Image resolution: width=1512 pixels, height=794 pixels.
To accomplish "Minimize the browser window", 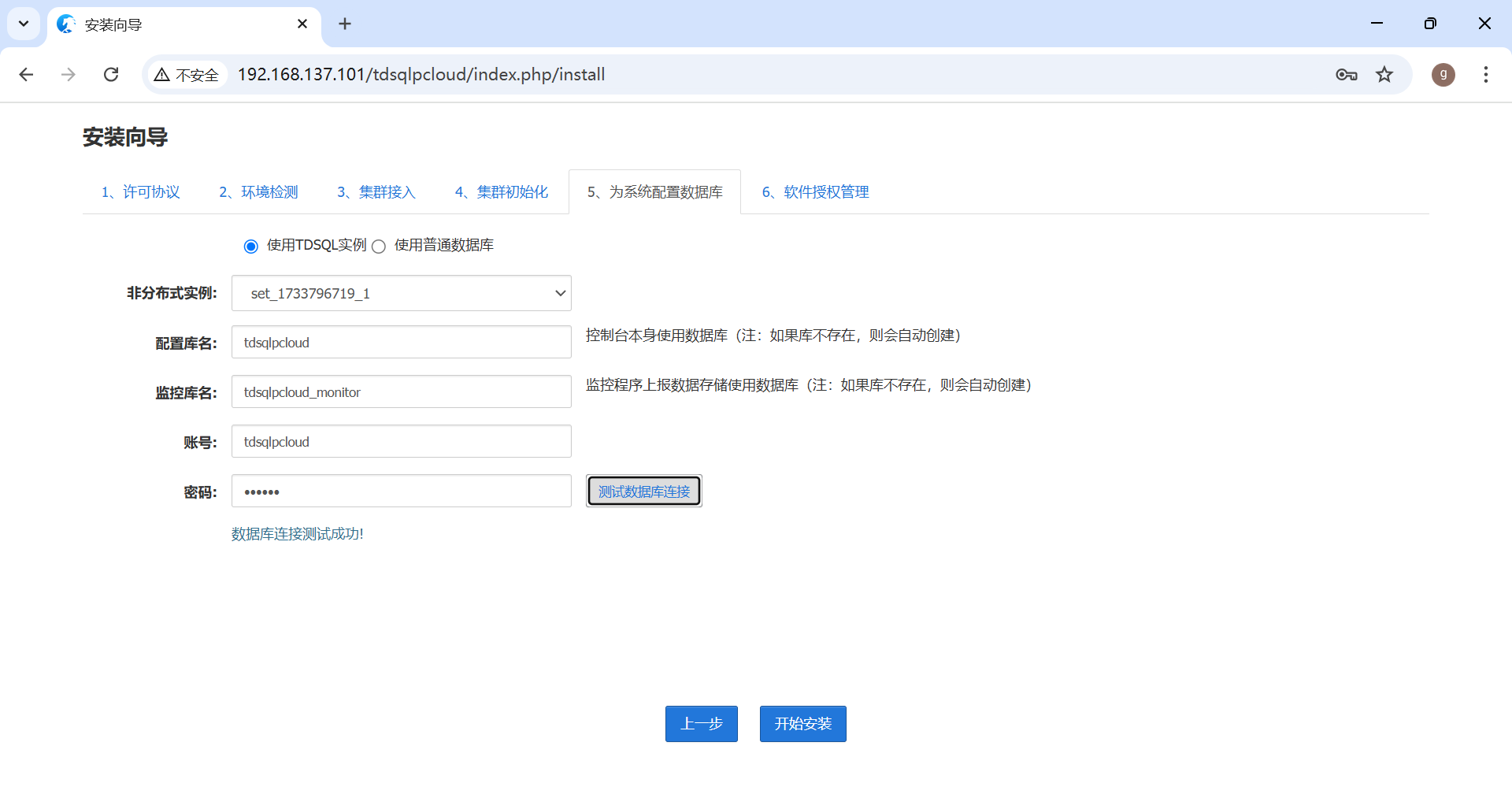I will pos(1377,24).
